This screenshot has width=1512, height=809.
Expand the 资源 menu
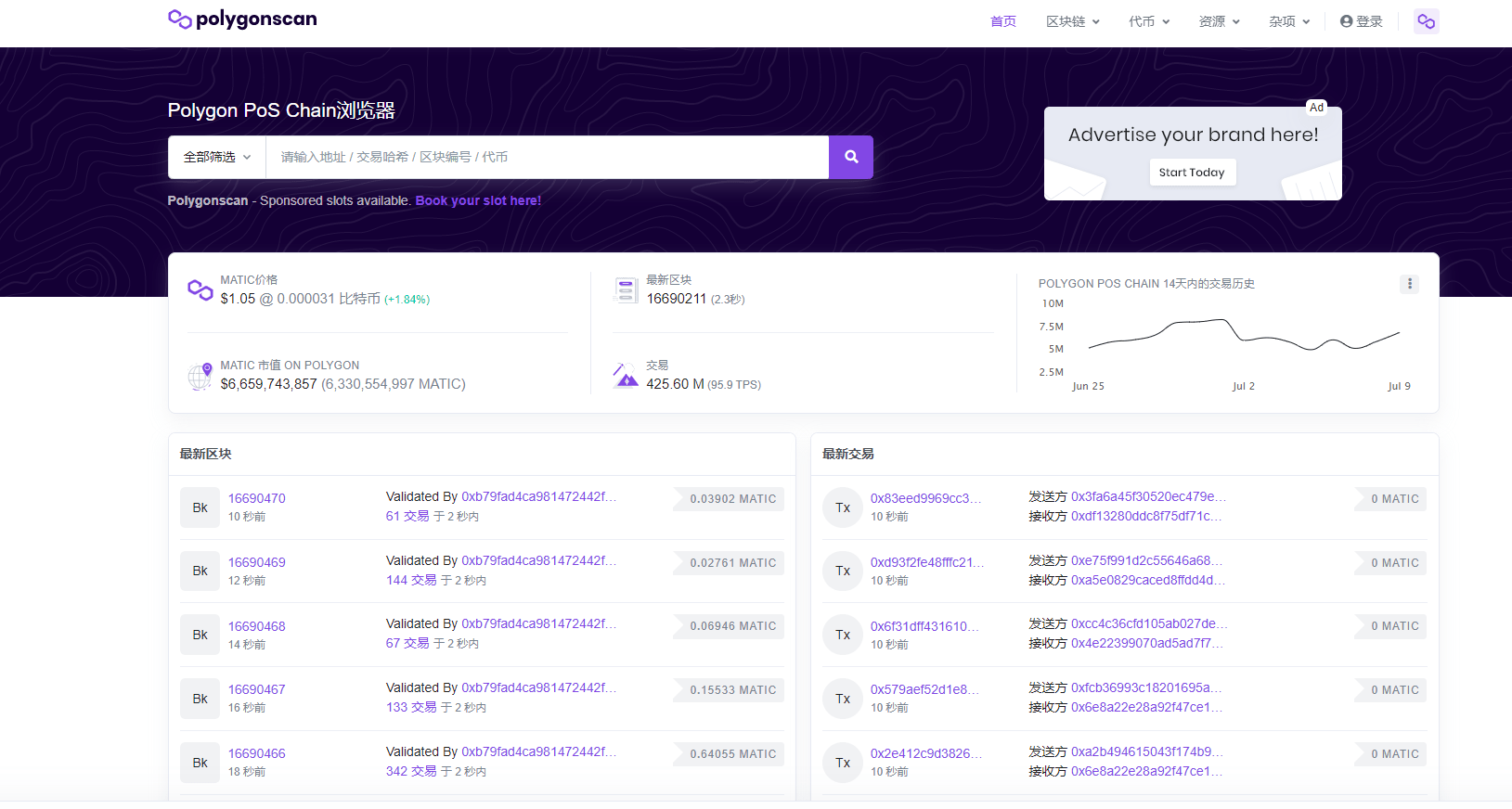click(x=1220, y=21)
